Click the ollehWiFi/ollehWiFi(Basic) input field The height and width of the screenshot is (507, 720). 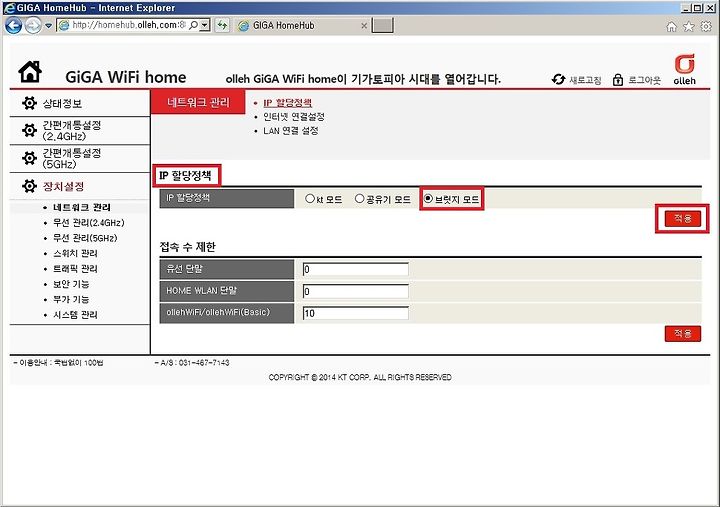[355, 313]
